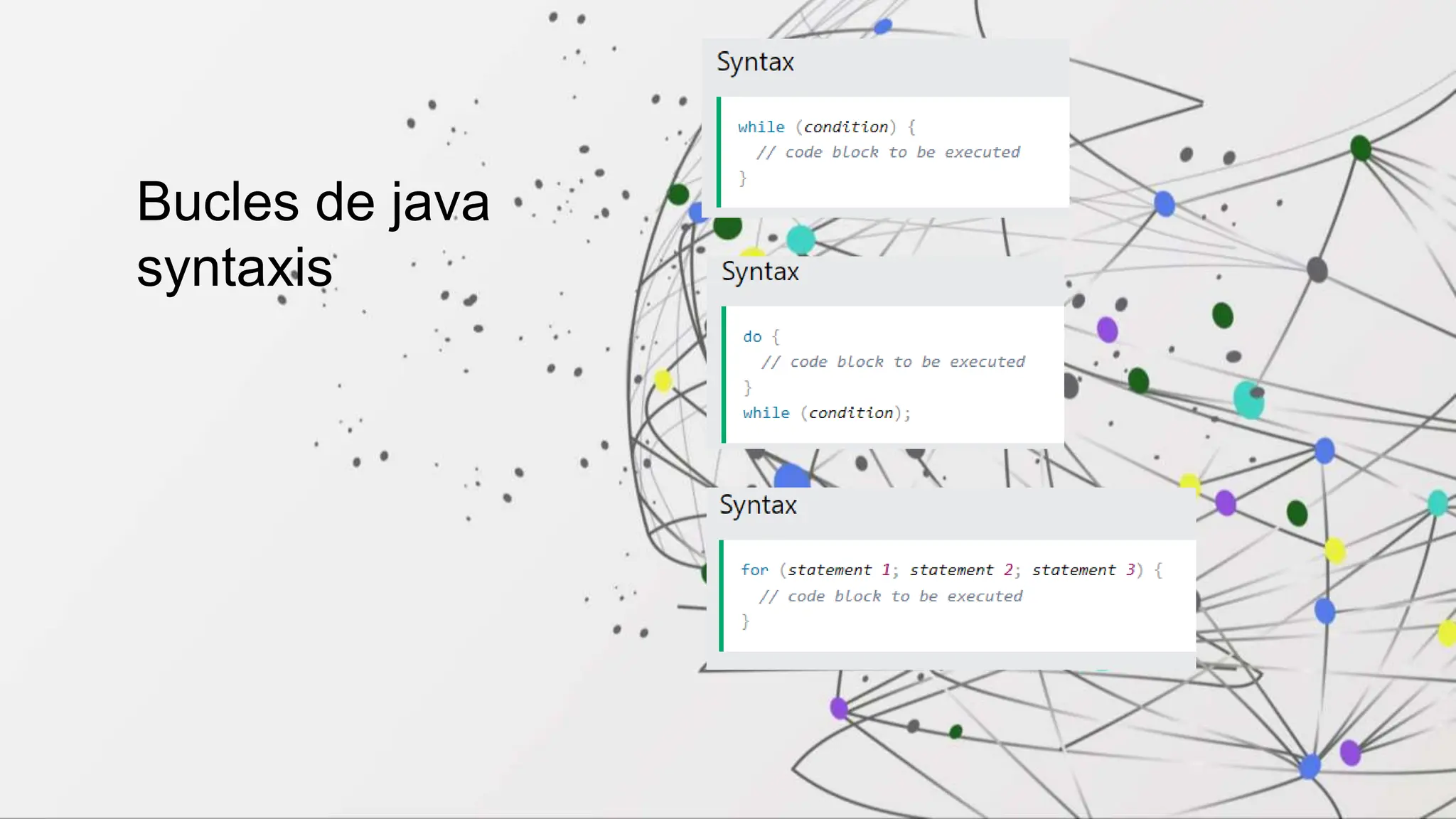Click the word 'syntaxis' in the title
The width and height of the screenshot is (1456, 819).
point(235,268)
